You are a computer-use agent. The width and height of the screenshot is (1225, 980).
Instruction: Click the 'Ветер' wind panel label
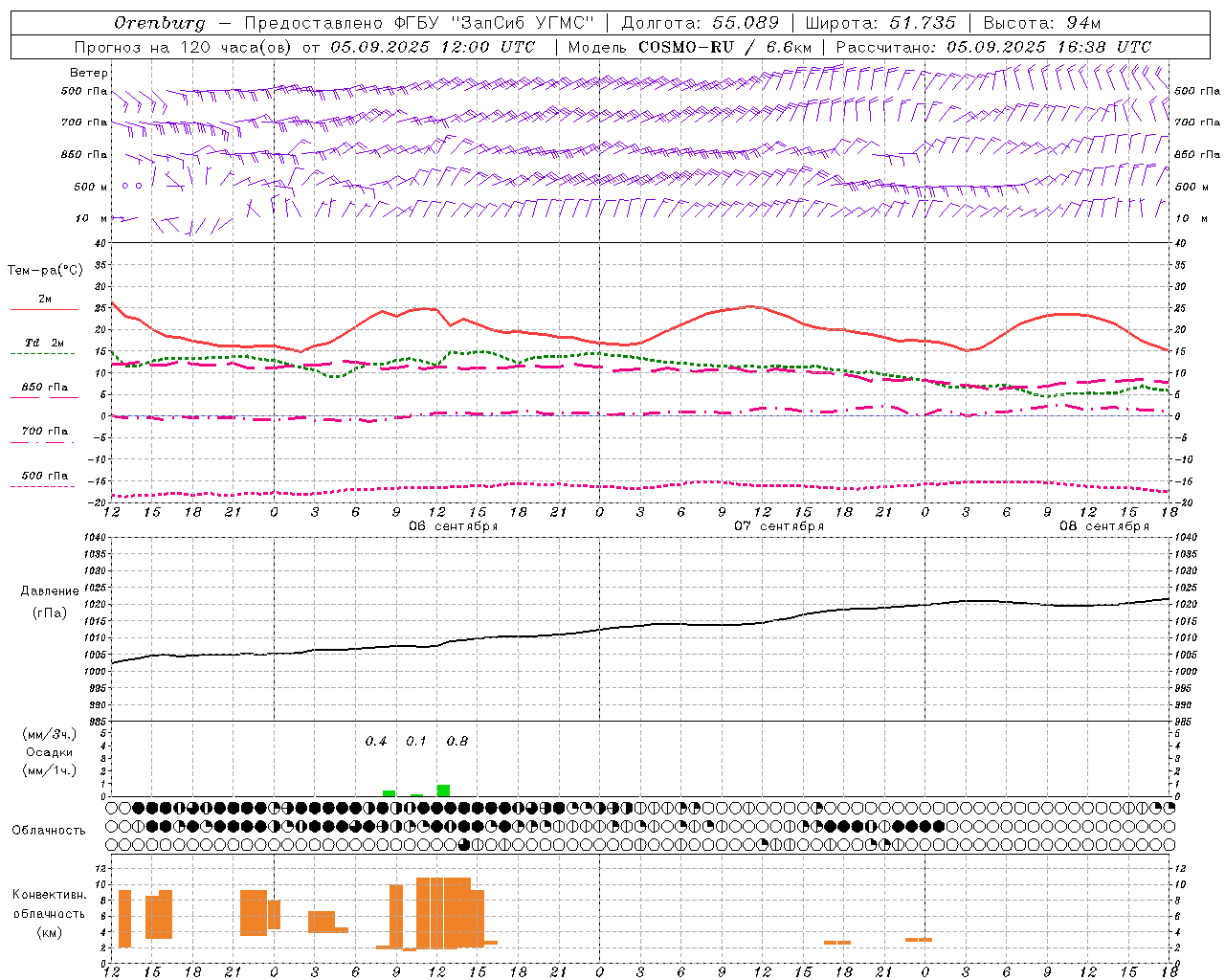pyautogui.click(x=89, y=73)
